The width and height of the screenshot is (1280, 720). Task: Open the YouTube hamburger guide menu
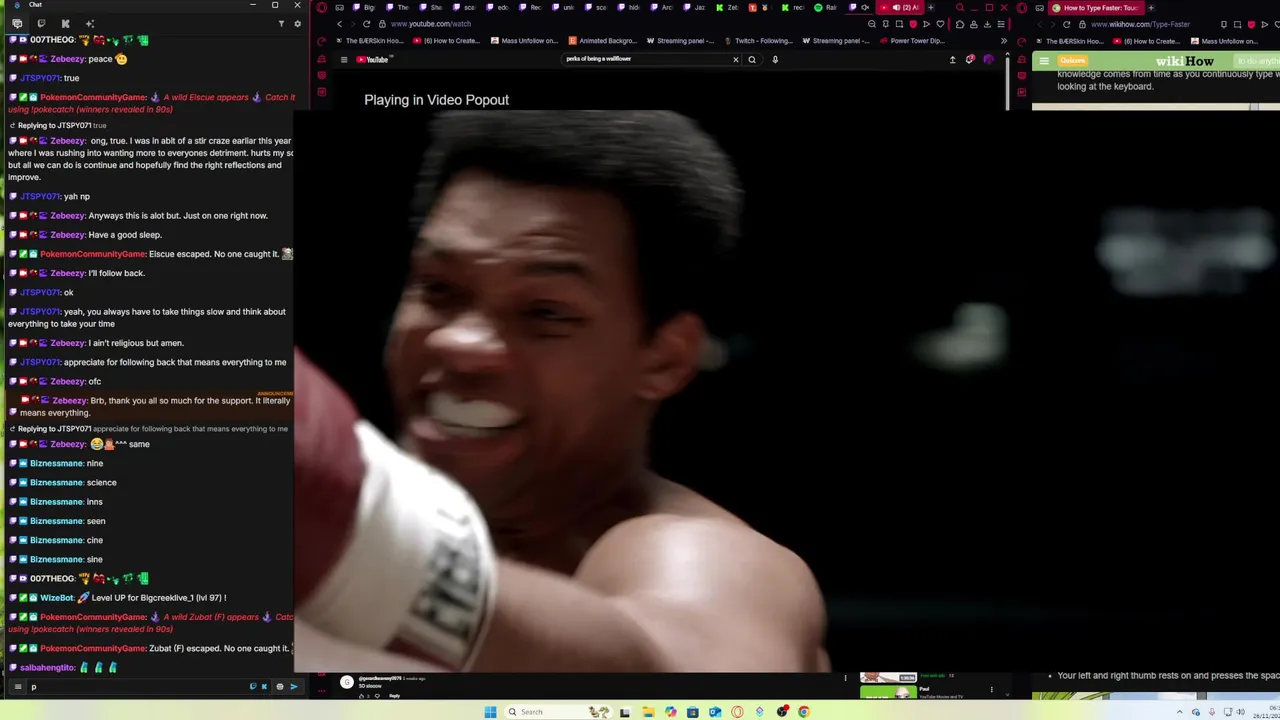point(344,60)
